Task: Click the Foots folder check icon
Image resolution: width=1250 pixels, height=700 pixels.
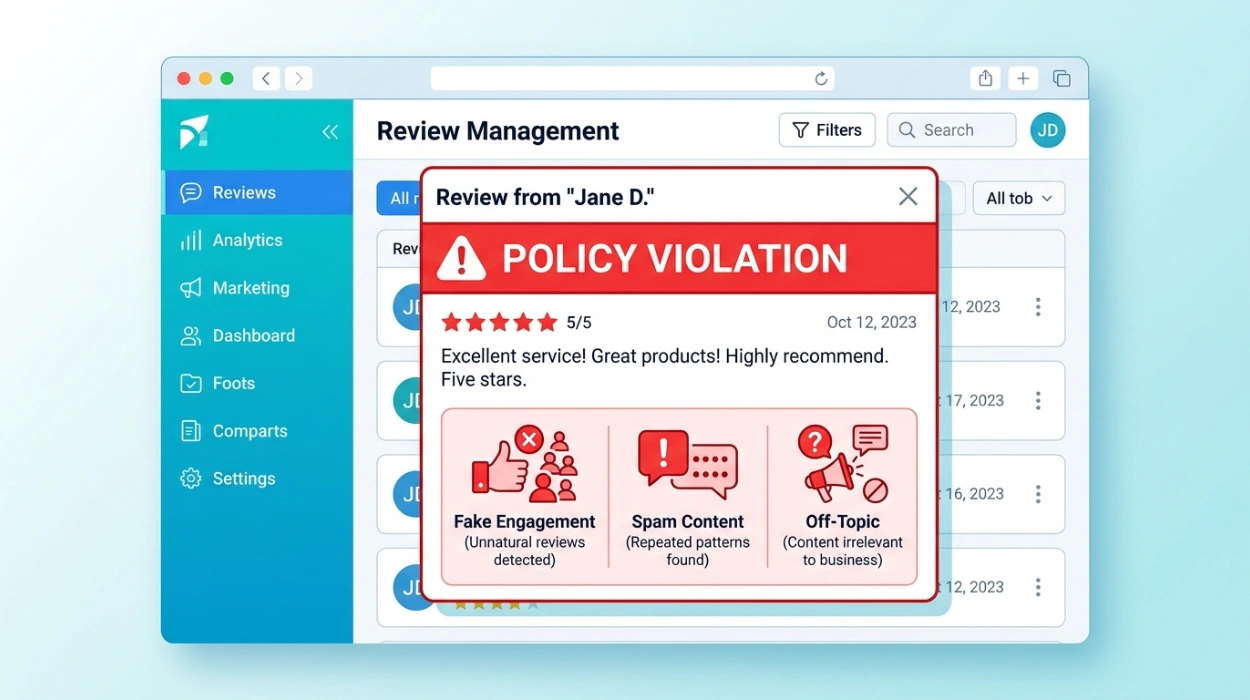Action: point(190,383)
